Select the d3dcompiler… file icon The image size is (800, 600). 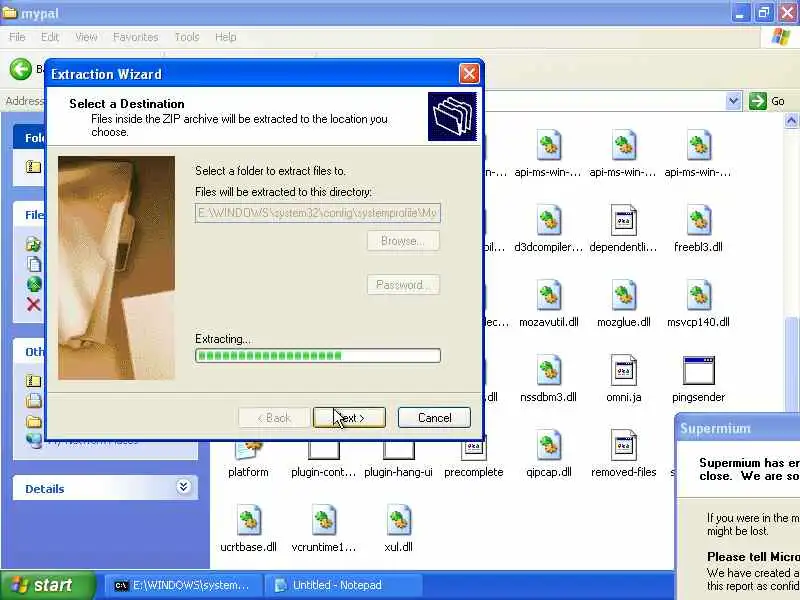point(548,220)
